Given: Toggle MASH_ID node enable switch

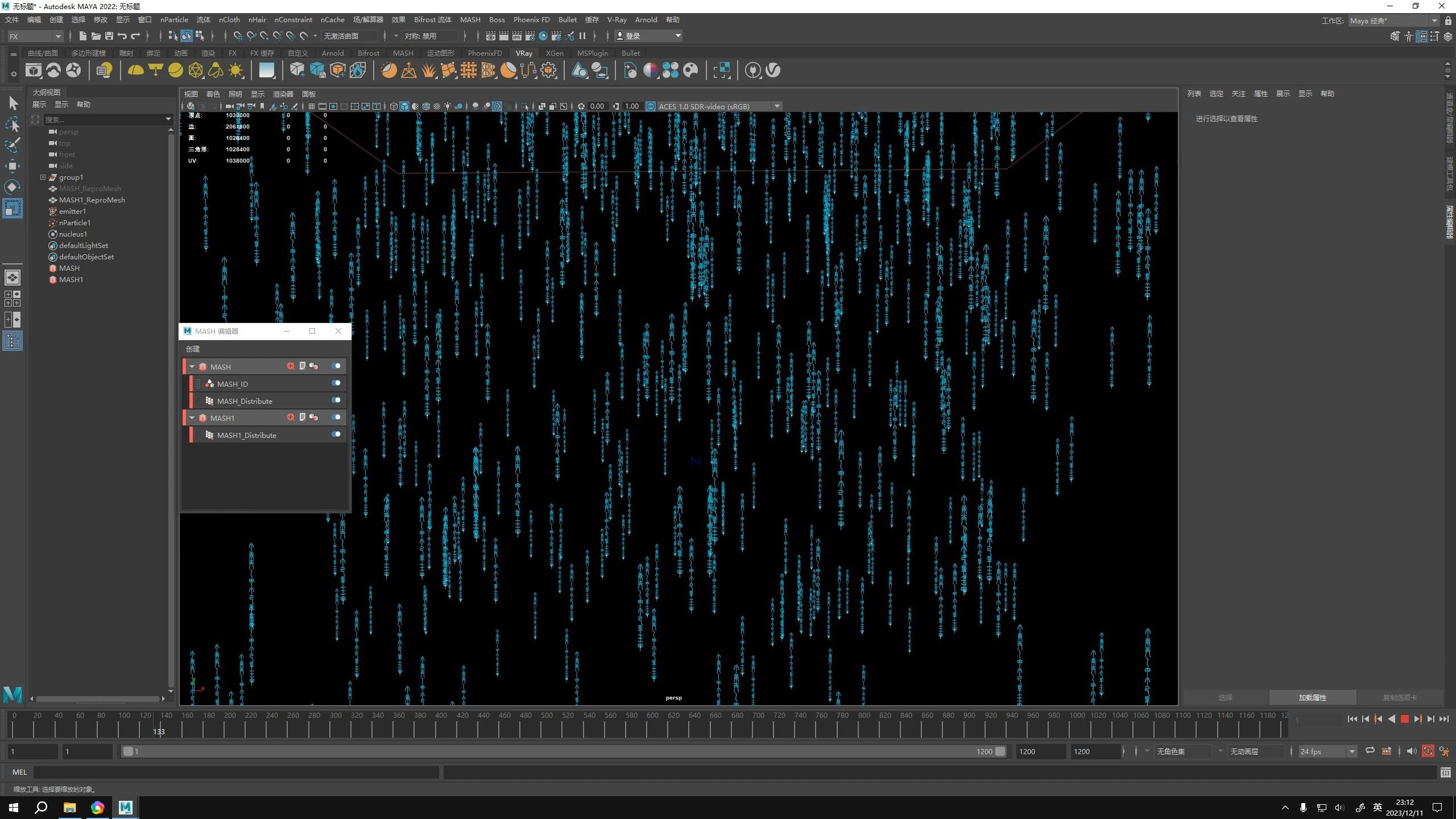Looking at the screenshot, I should pyautogui.click(x=336, y=383).
